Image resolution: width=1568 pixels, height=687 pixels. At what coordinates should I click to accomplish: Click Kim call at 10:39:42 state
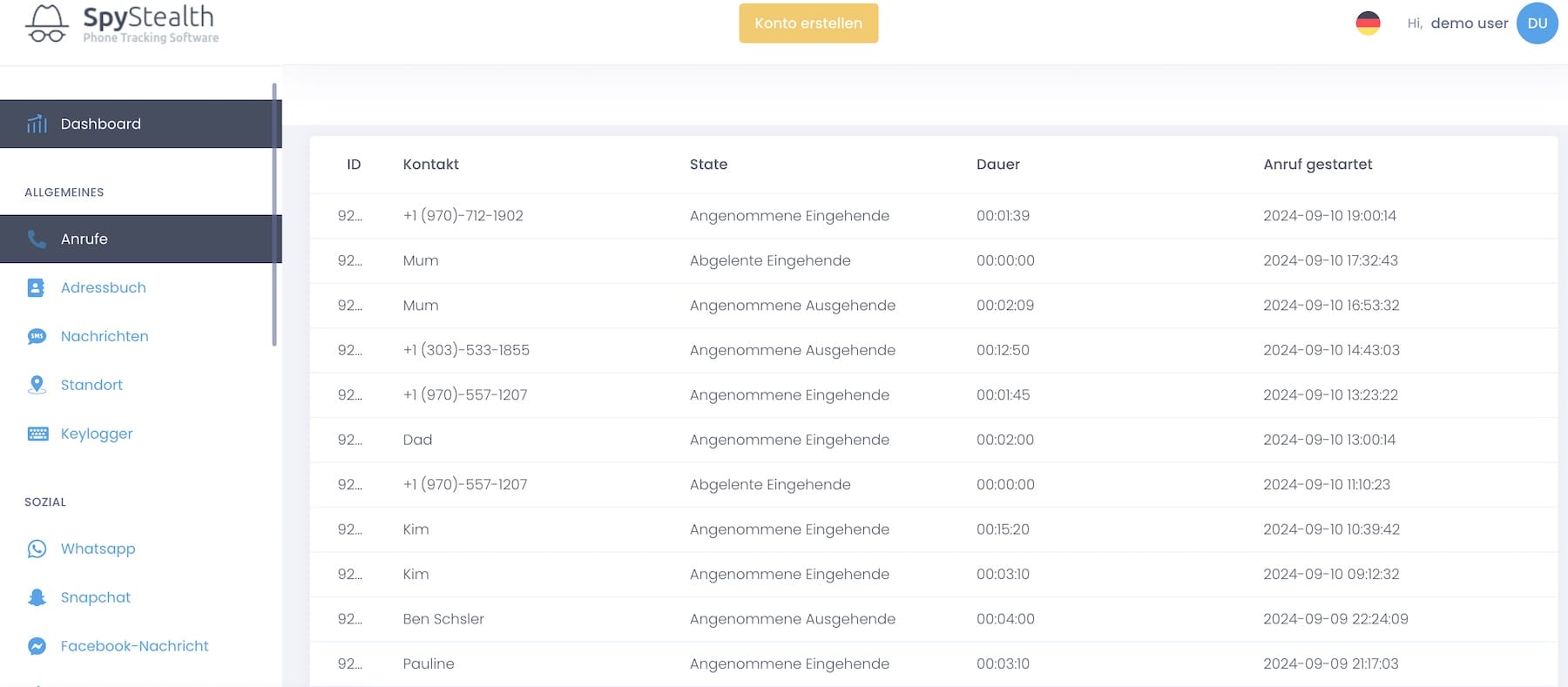789,529
